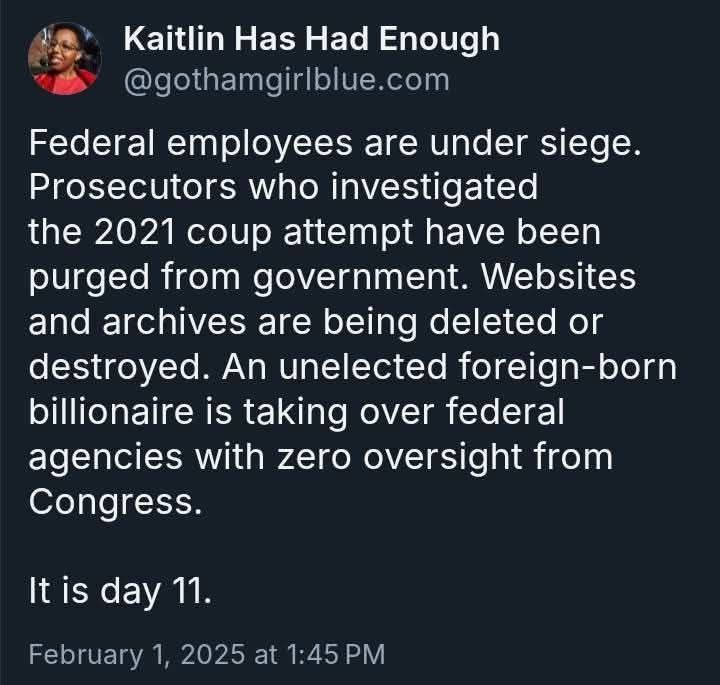Click the word 'oversight' in the post
720x685 pixels.
tap(443, 459)
